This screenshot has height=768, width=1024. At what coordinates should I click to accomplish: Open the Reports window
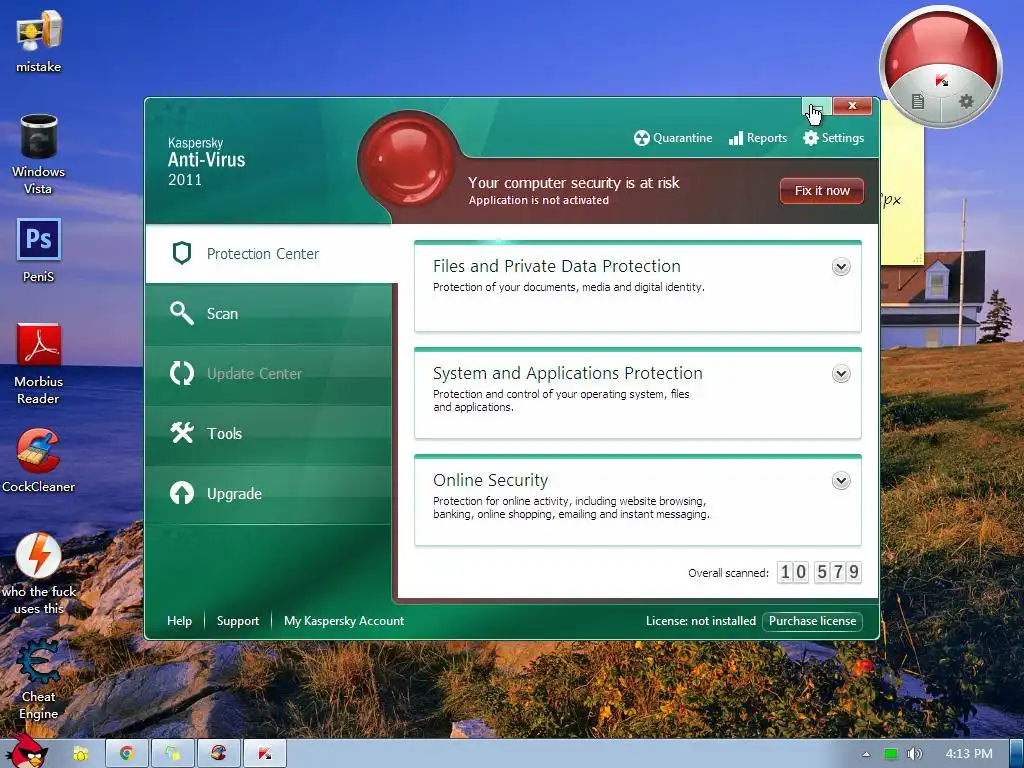pyautogui.click(x=758, y=138)
